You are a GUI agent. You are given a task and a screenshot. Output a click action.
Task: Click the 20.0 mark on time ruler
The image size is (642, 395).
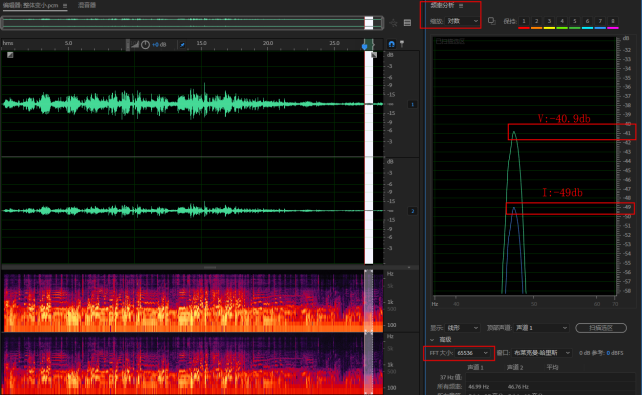[x=268, y=43]
